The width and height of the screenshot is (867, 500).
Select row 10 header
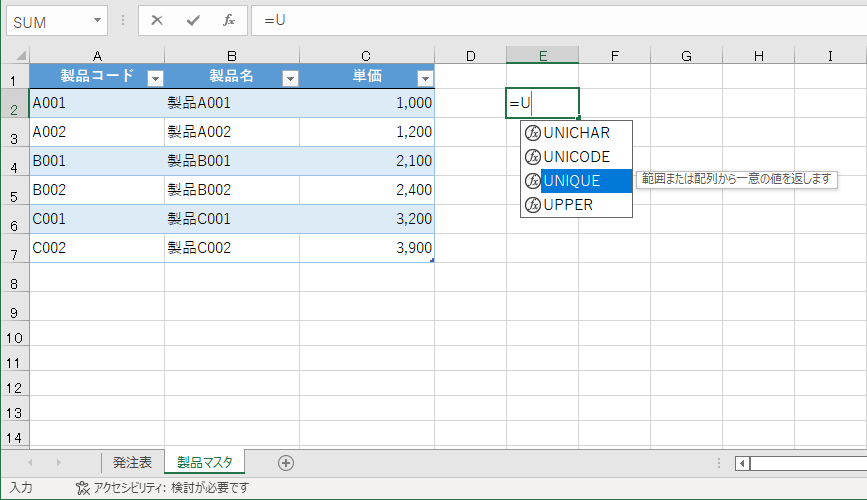14,334
